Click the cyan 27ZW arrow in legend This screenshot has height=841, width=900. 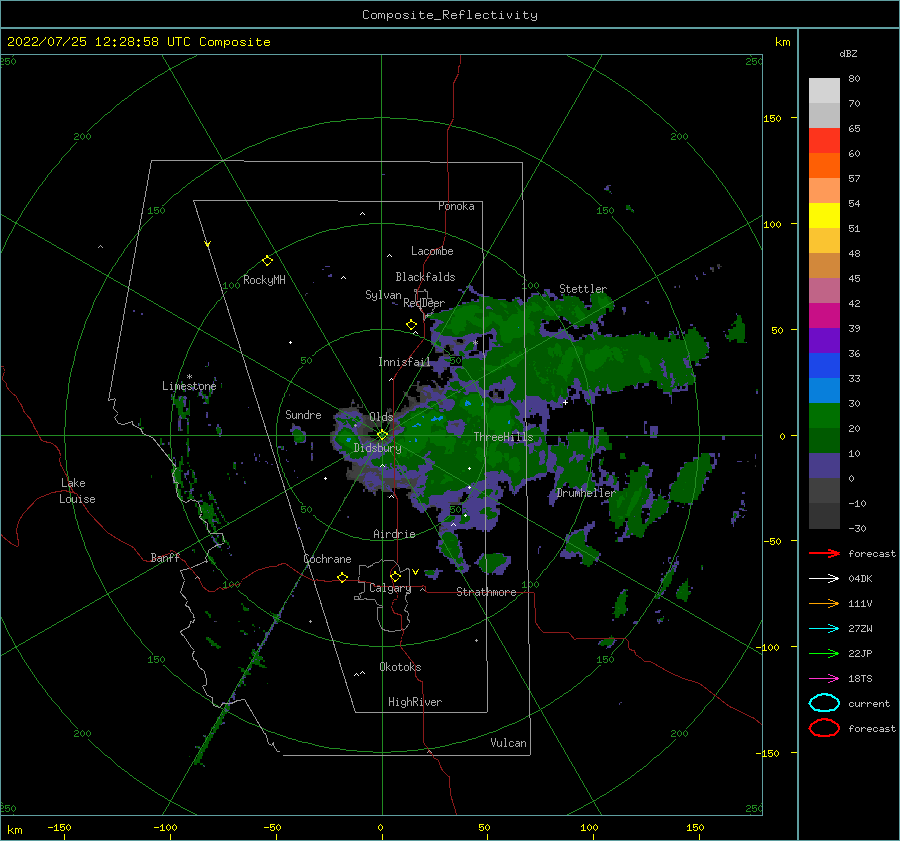tap(824, 629)
